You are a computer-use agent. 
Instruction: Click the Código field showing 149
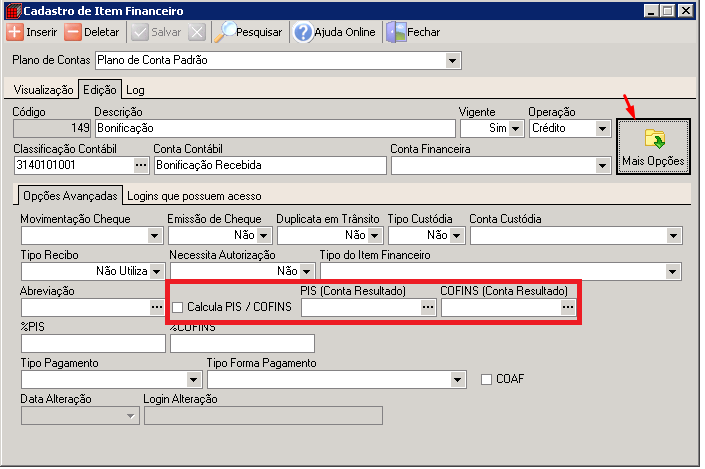coord(52,129)
